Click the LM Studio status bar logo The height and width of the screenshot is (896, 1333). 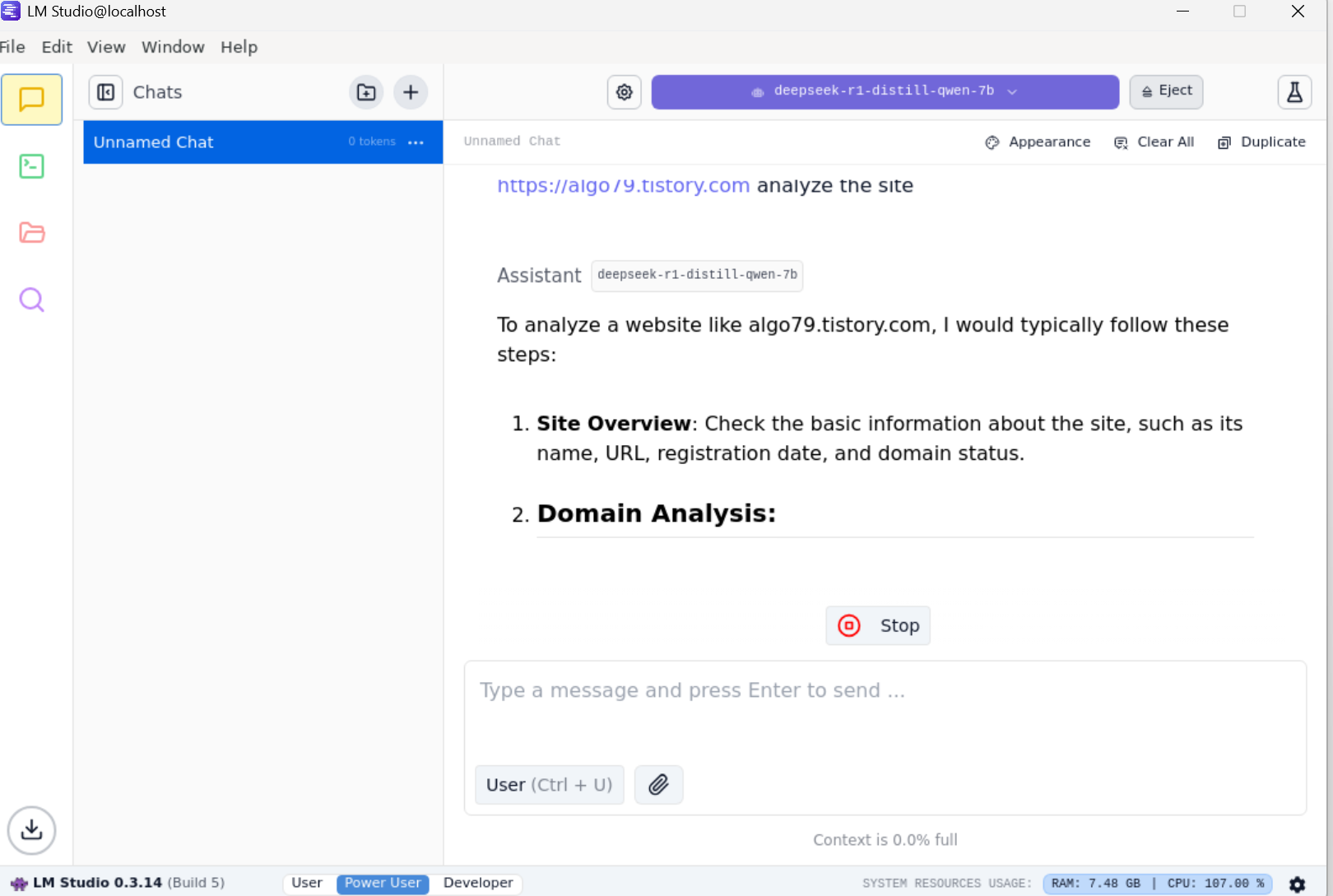pos(19,884)
